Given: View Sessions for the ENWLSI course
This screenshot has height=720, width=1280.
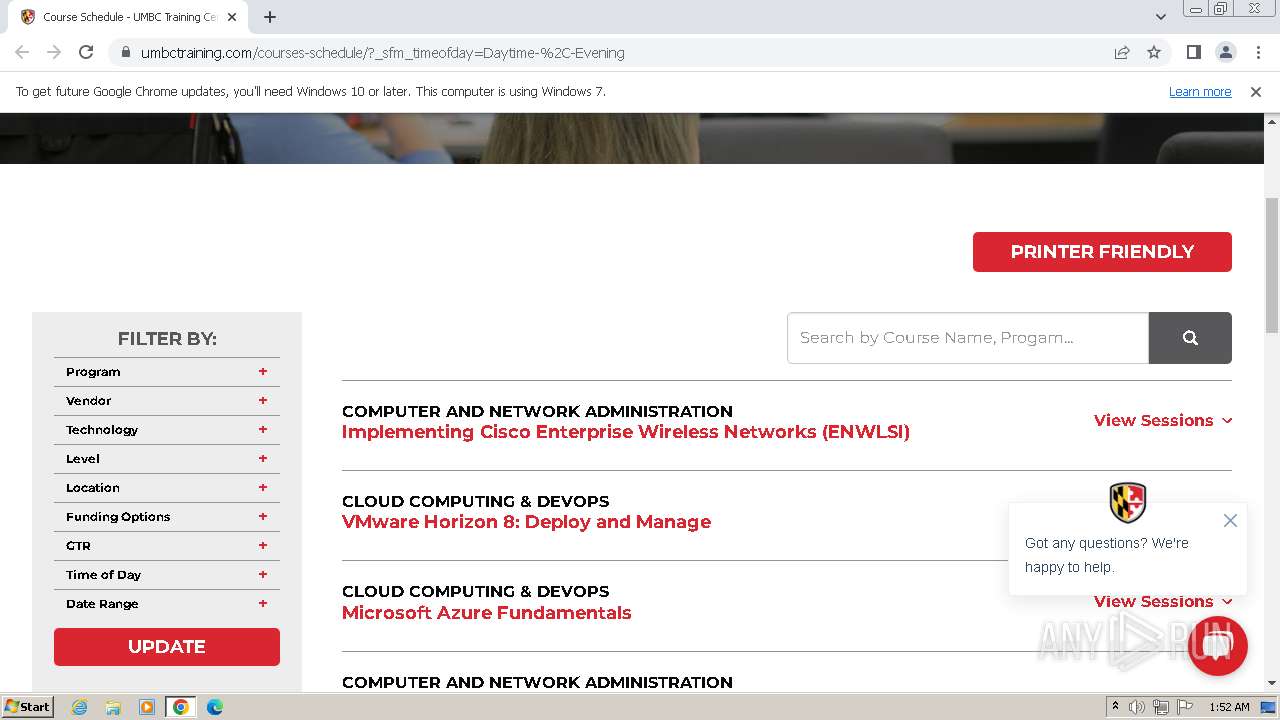Looking at the screenshot, I should [1163, 421].
